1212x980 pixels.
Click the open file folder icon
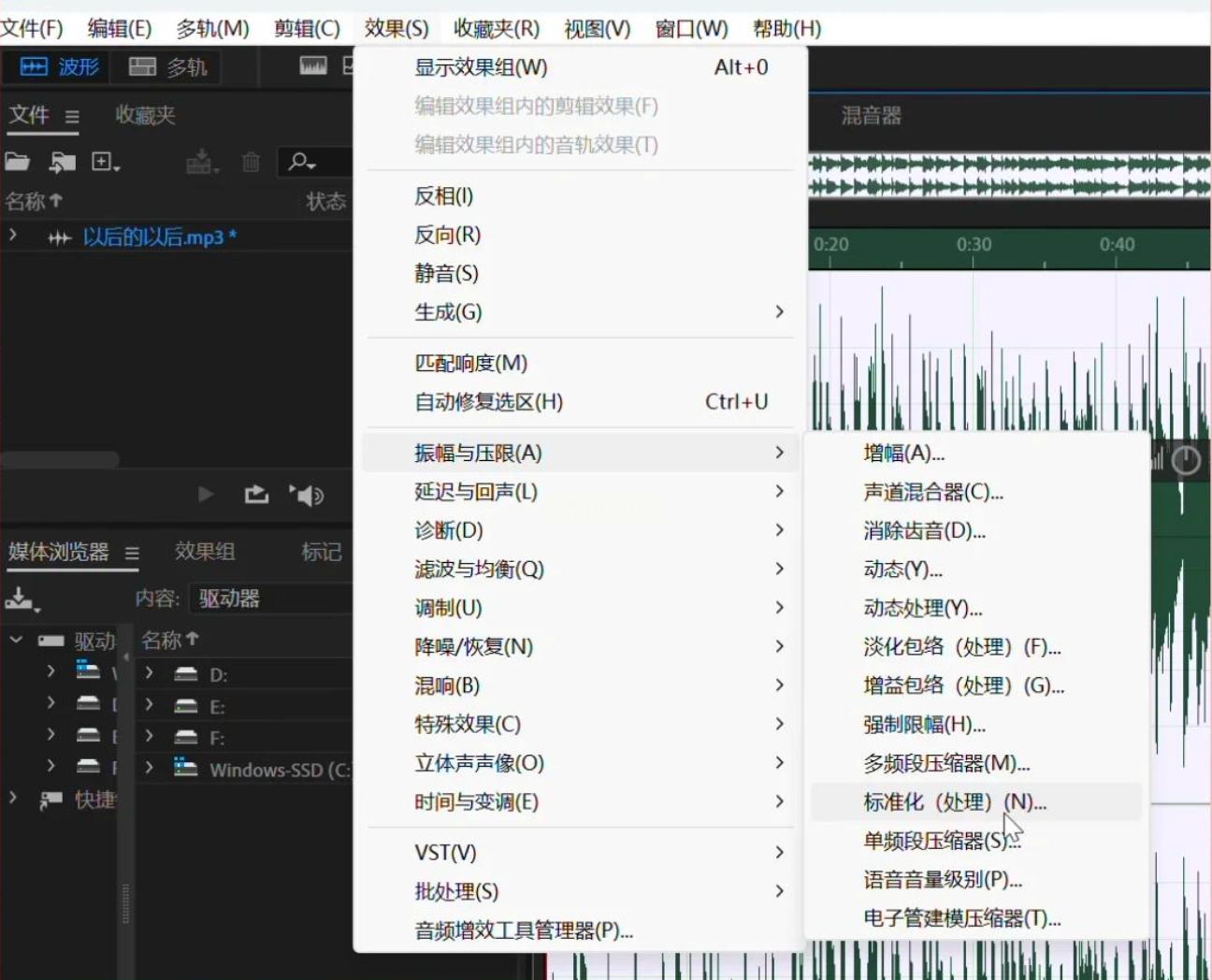click(x=17, y=162)
